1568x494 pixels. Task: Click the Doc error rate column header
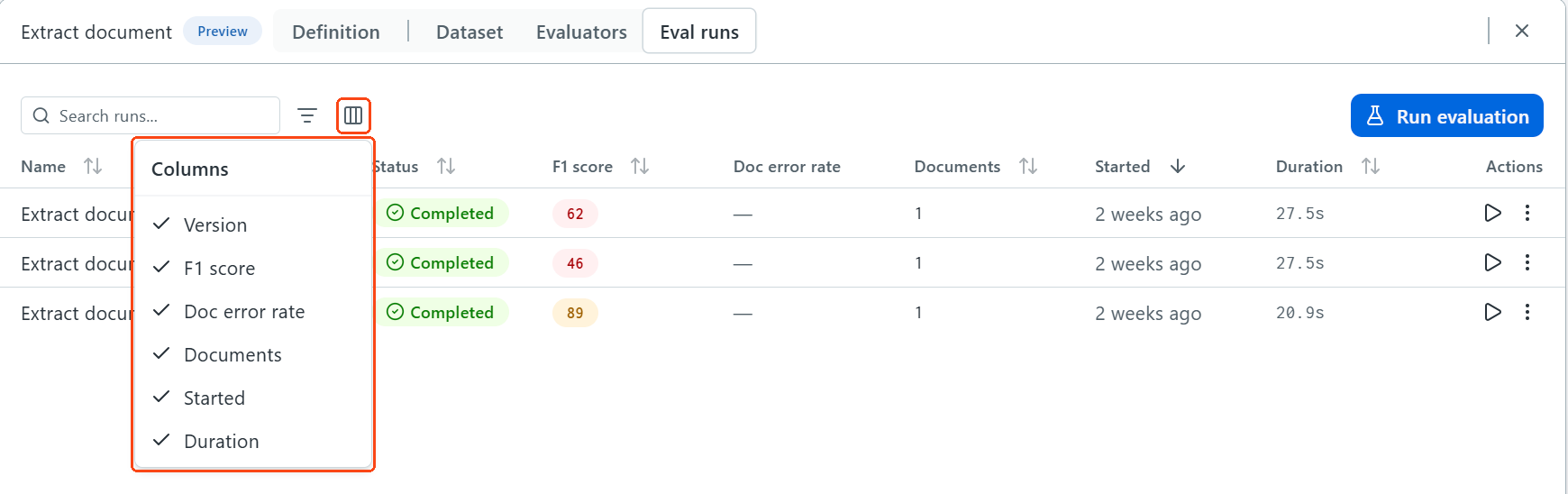tap(787, 167)
